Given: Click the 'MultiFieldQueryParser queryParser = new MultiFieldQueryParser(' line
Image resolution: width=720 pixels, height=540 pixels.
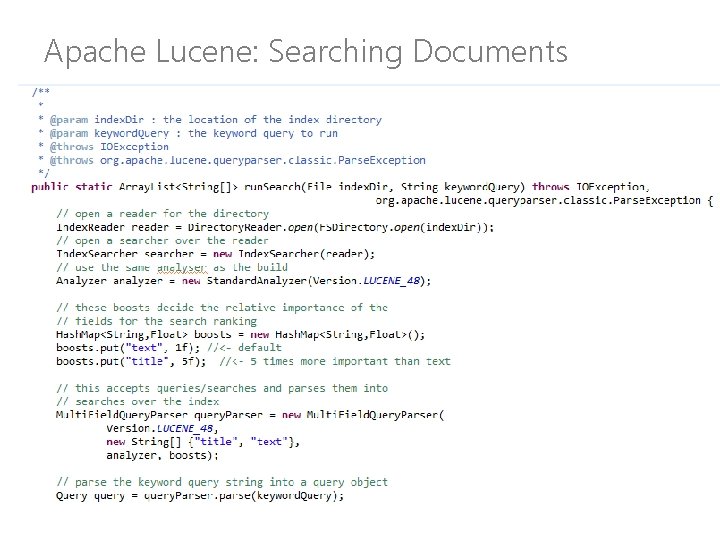Looking at the screenshot, I should point(250,415).
